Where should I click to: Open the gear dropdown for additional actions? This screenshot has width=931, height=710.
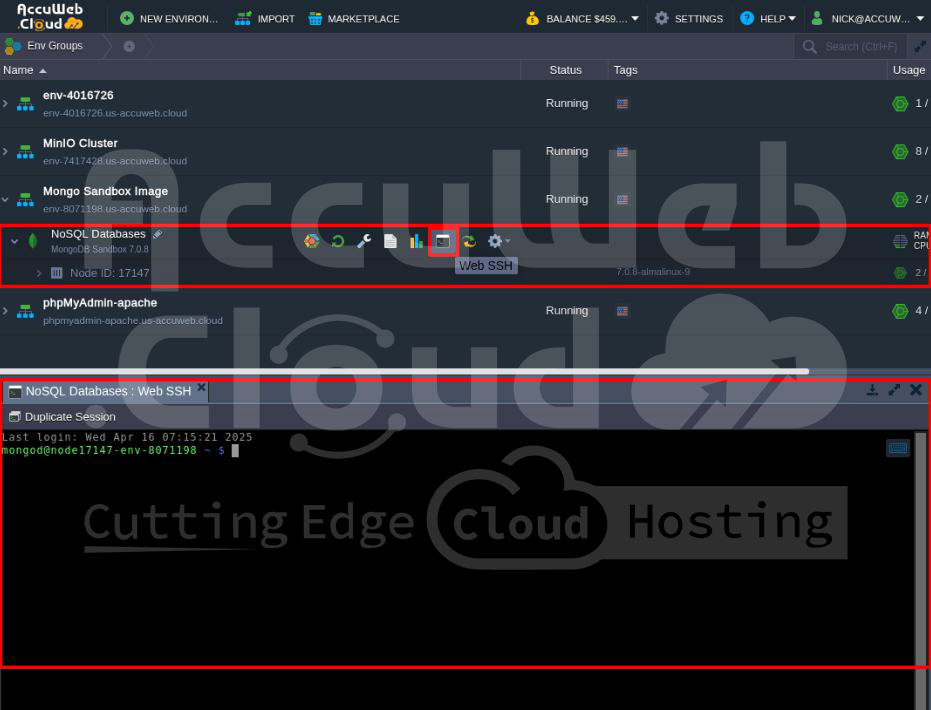pos(496,240)
